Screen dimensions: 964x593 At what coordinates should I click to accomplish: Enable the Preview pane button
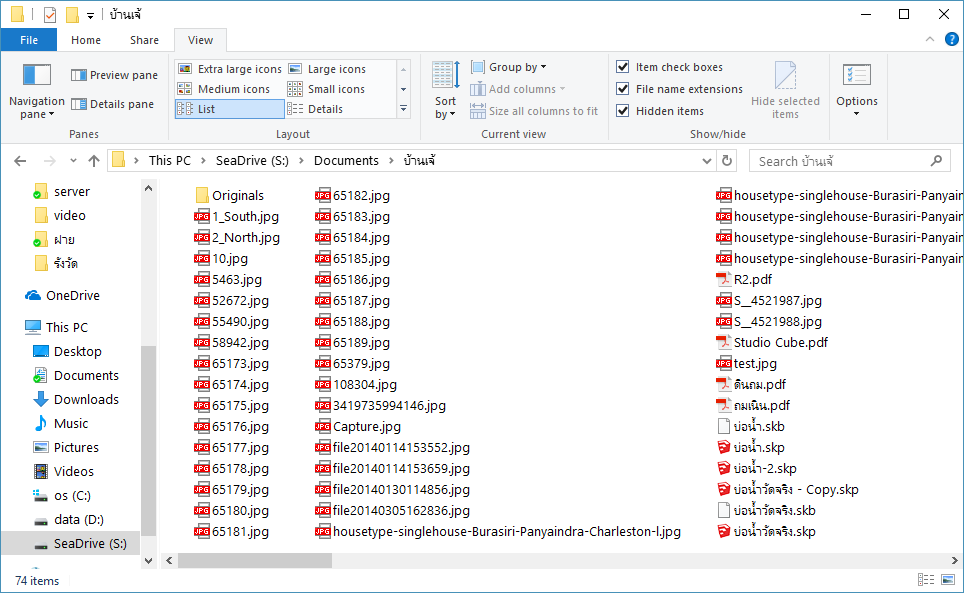pos(114,75)
